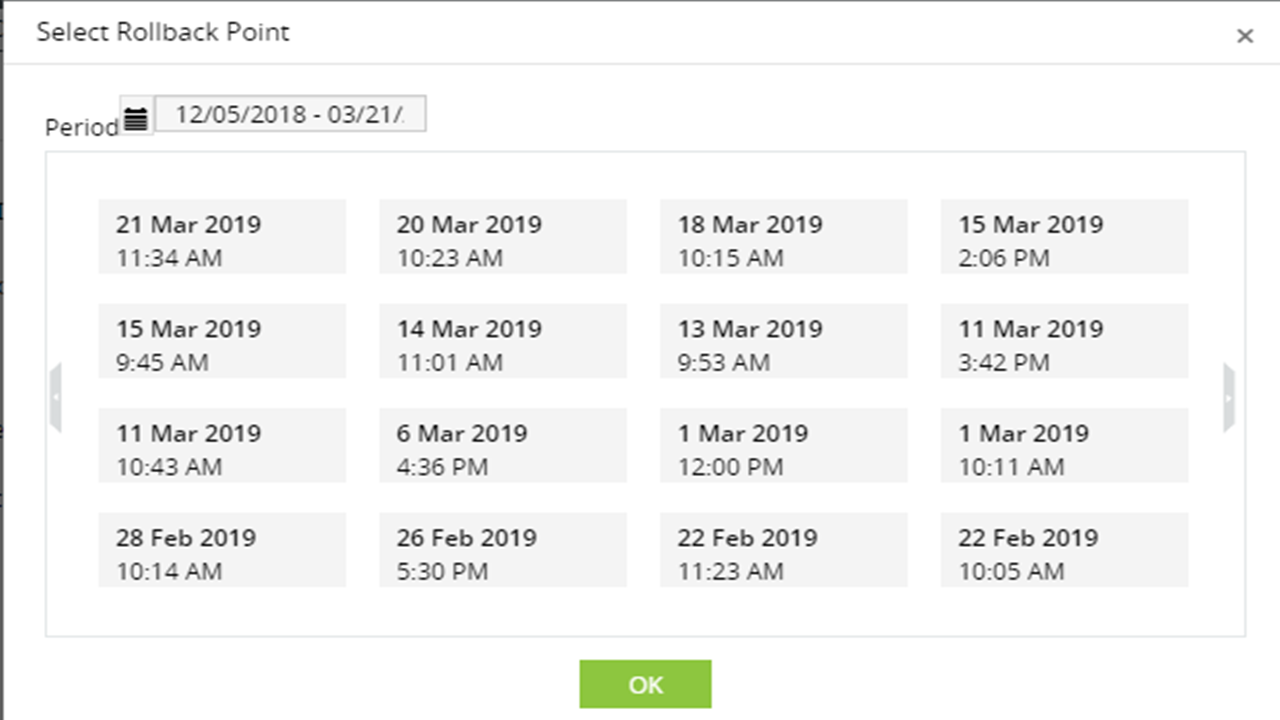Select rollback point 11 Mar 2019 3:42 PM
This screenshot has width=1280, height=720.
[1065, 341]
